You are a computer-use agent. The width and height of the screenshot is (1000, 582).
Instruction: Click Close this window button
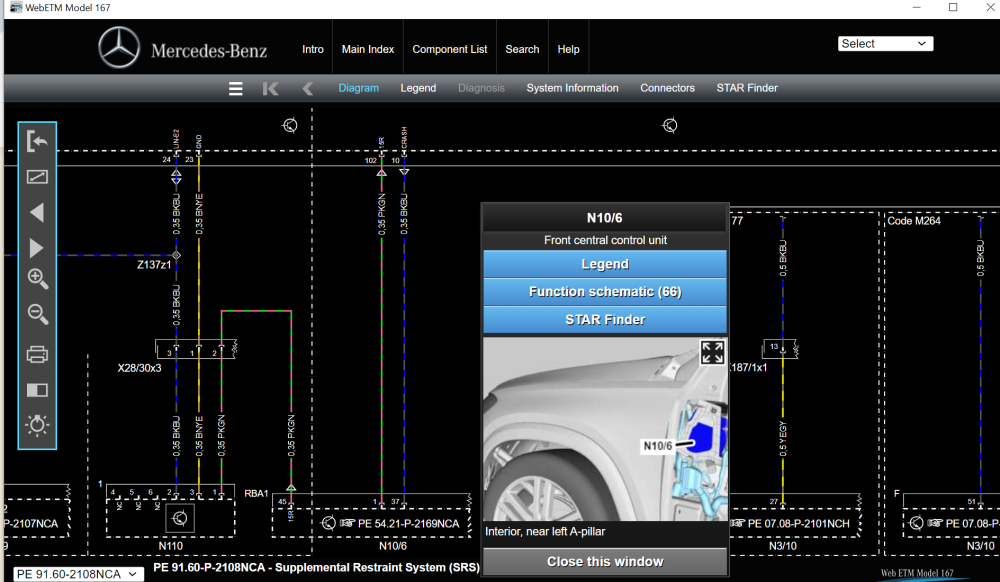point(605,562)
